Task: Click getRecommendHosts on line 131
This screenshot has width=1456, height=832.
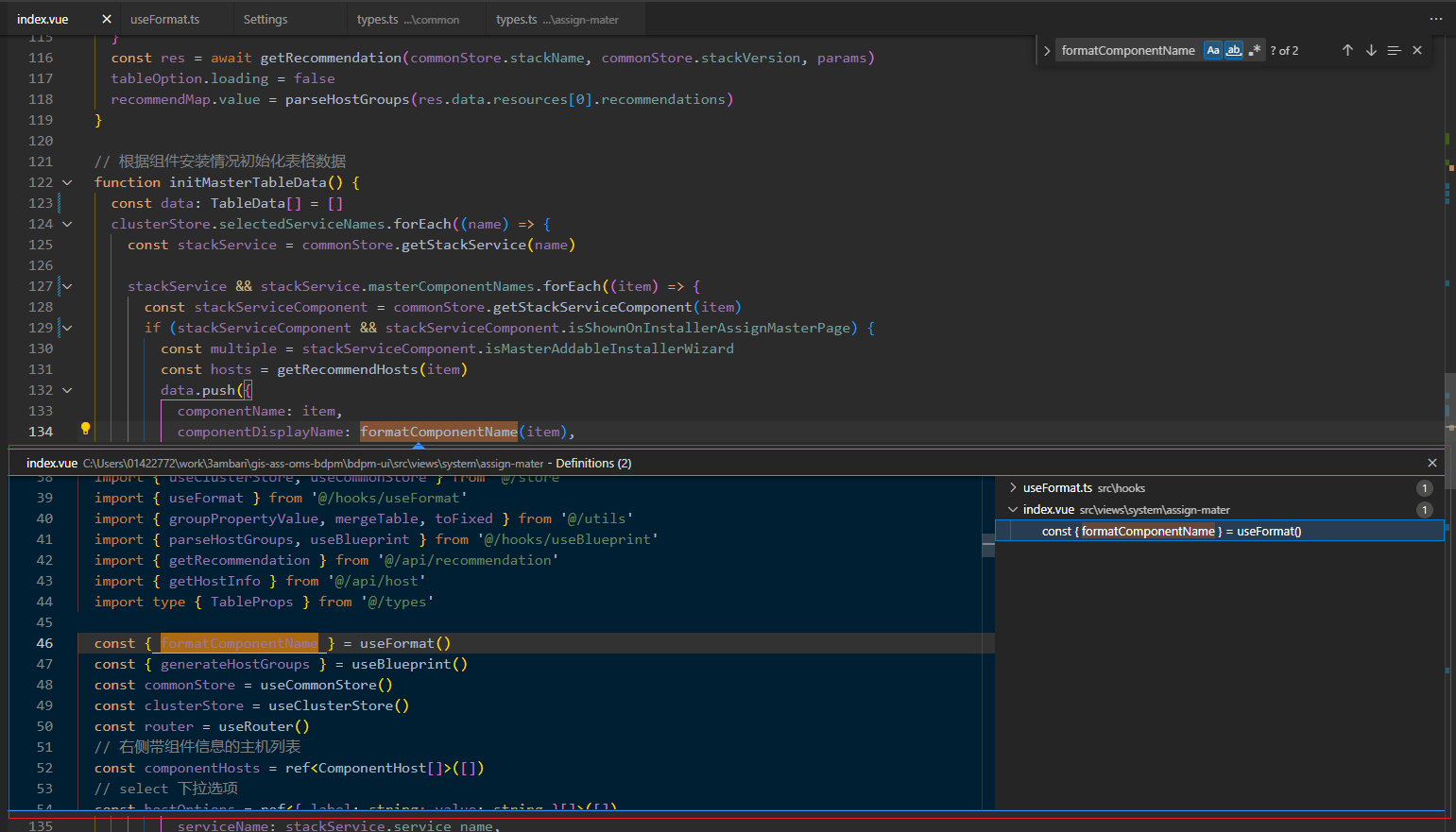Action: coord(347,369)
